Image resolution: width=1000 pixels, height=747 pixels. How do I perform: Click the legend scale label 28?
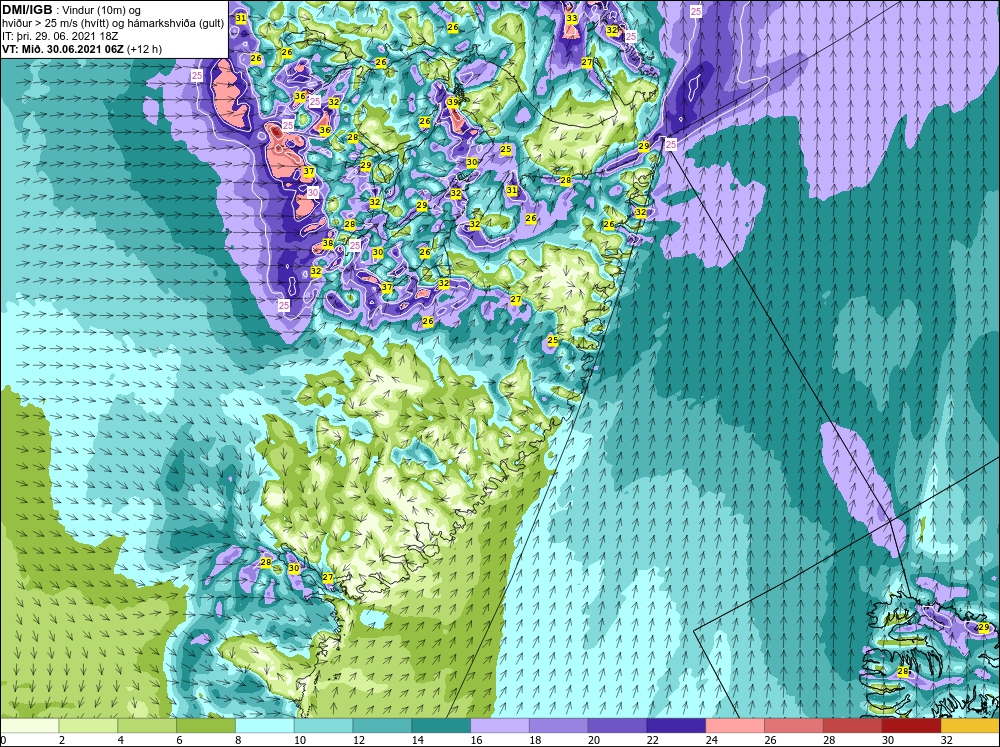829,740
